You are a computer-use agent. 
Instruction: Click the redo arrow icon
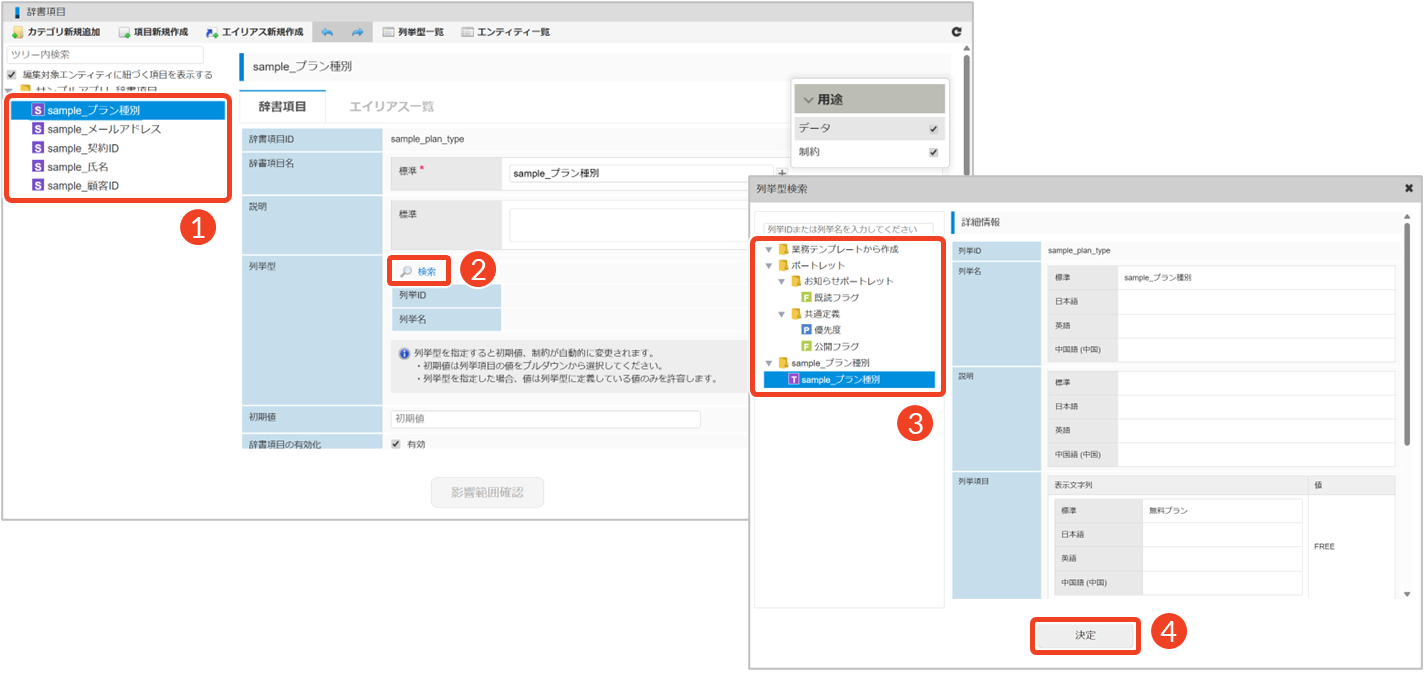[357, 32]
